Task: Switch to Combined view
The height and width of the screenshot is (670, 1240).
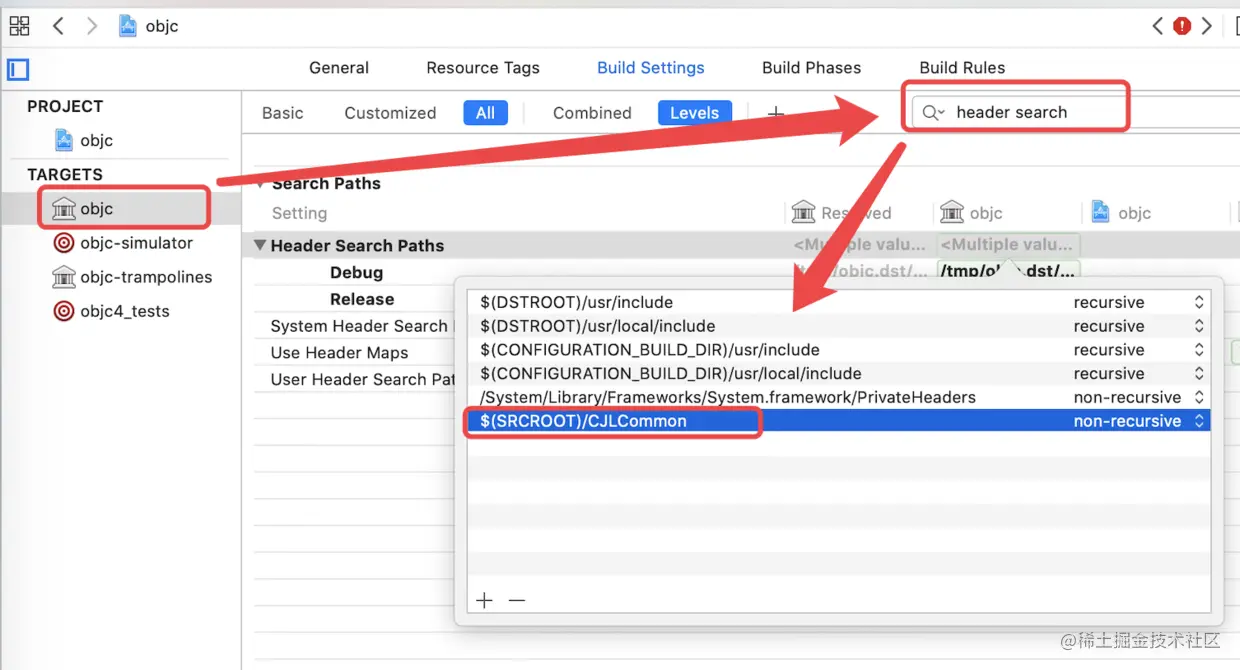Action: pyautogui.click(x=592, y=113)
